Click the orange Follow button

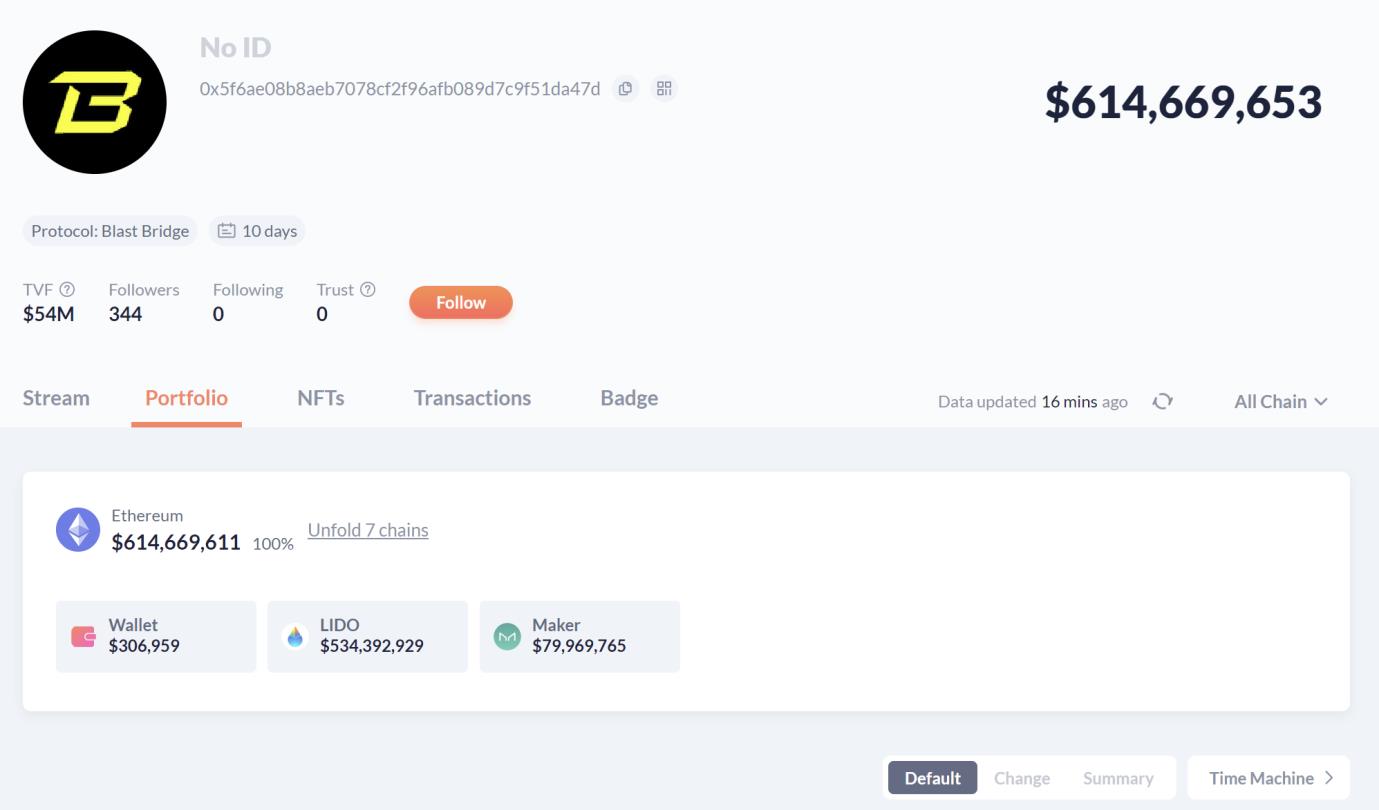tap(461, 302)
